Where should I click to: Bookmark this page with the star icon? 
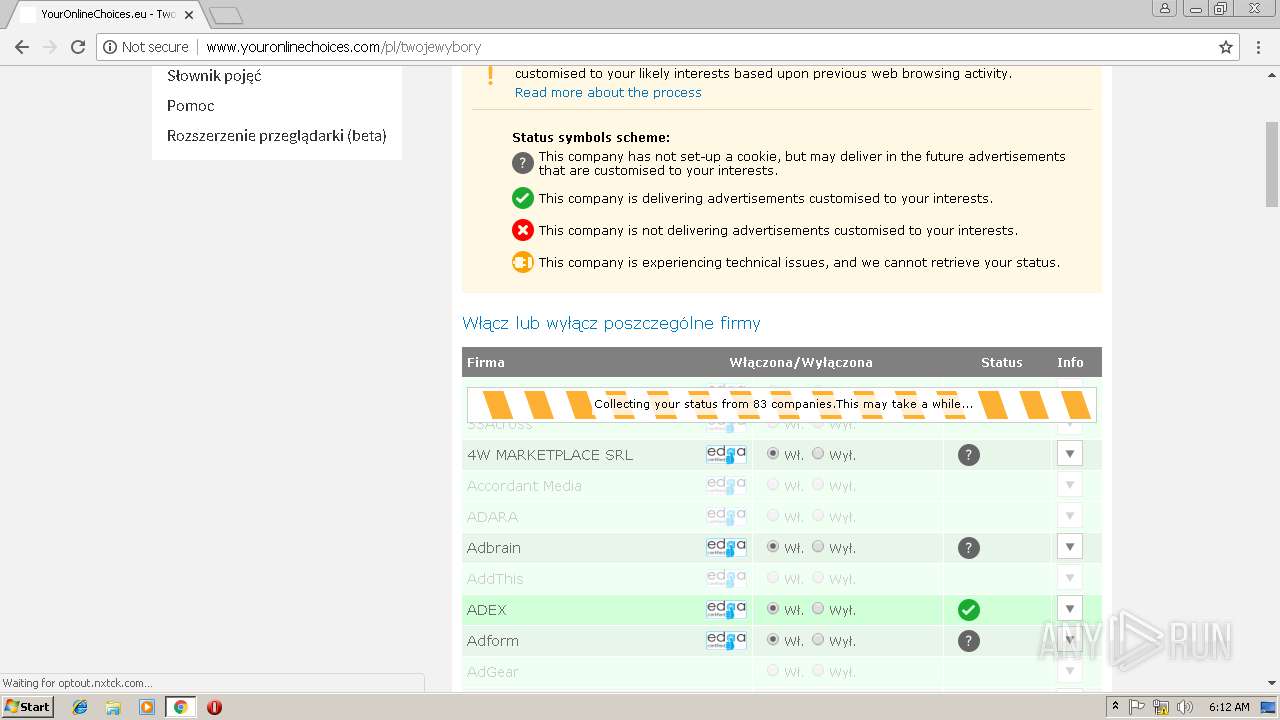click(x=1225, y=47)
